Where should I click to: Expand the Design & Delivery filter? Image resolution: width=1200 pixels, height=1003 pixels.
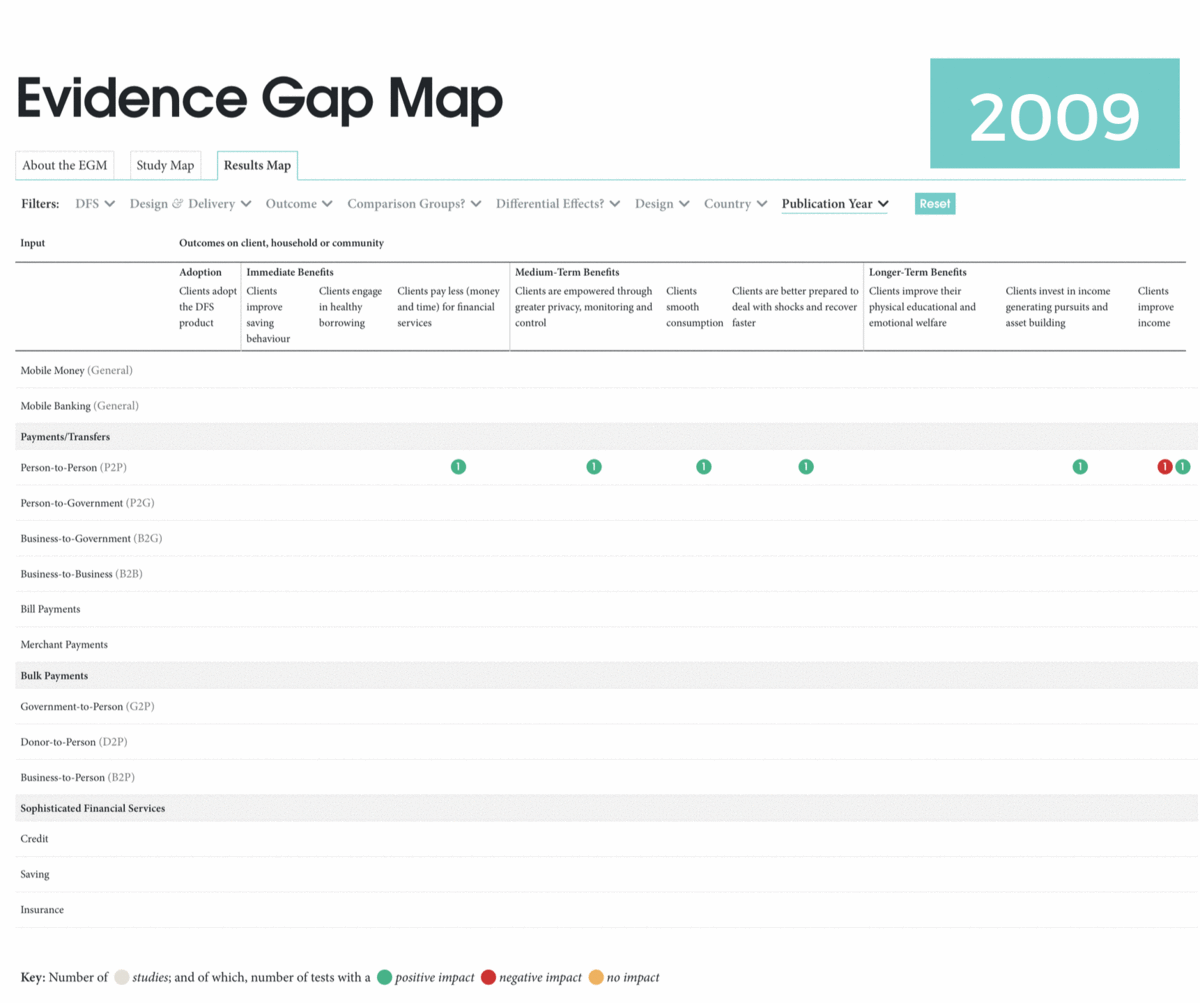[190, 204]
